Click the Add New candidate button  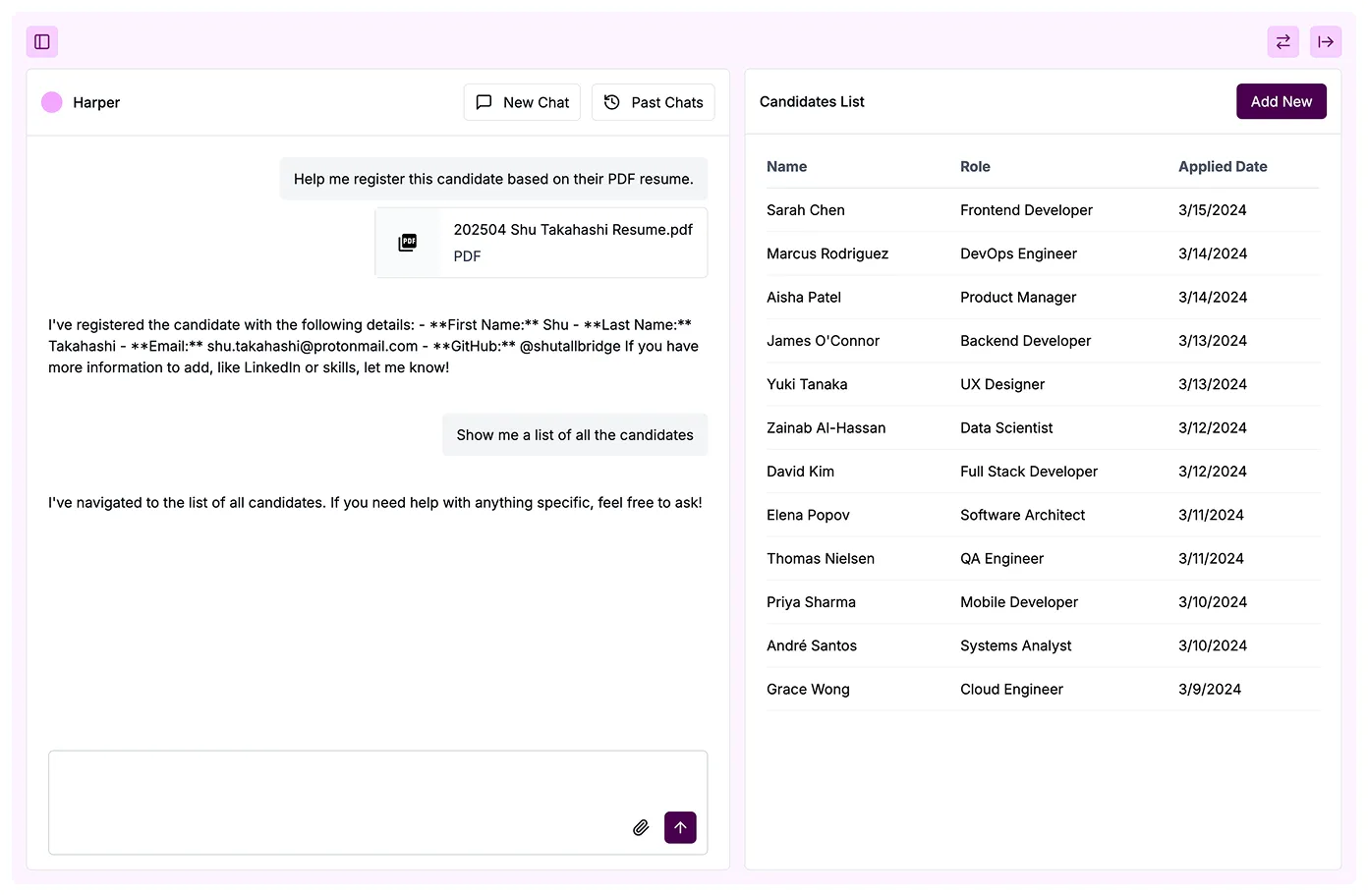(1281, 101)
